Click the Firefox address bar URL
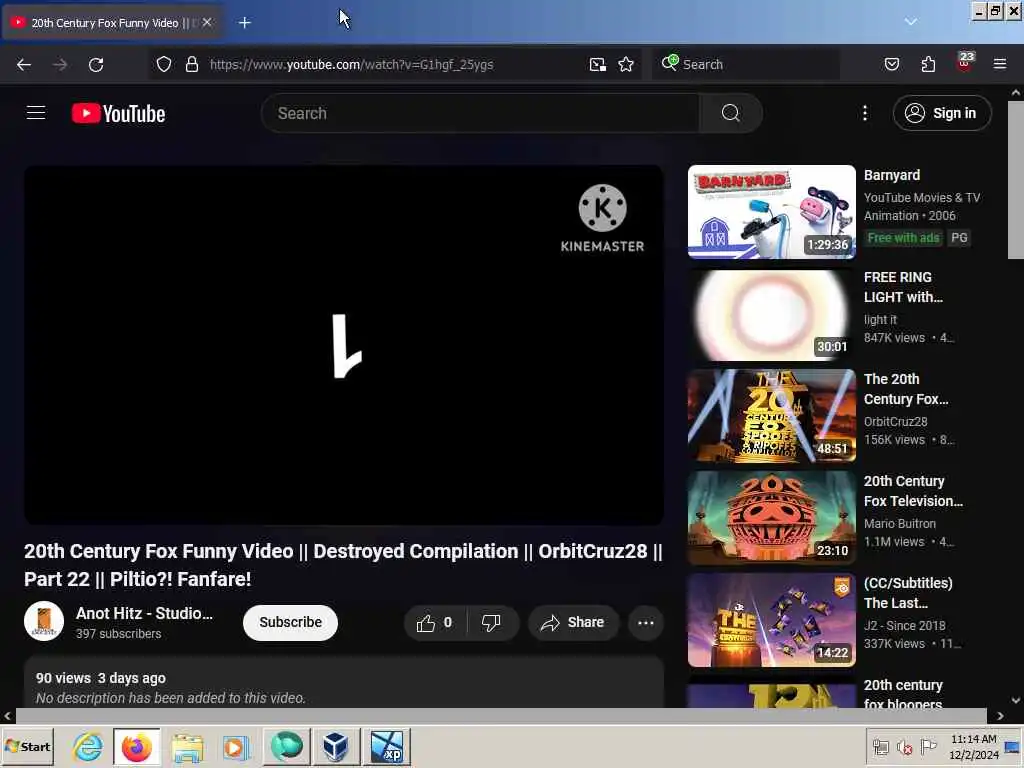The height and width of the screenshot is (768, 1024). click(x=351, y=64)
